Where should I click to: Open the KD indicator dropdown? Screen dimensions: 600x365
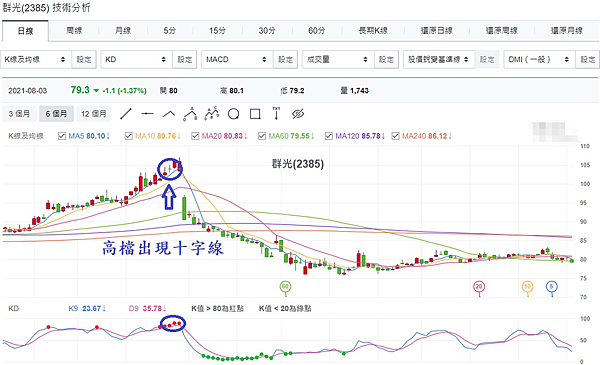[136, 59]
